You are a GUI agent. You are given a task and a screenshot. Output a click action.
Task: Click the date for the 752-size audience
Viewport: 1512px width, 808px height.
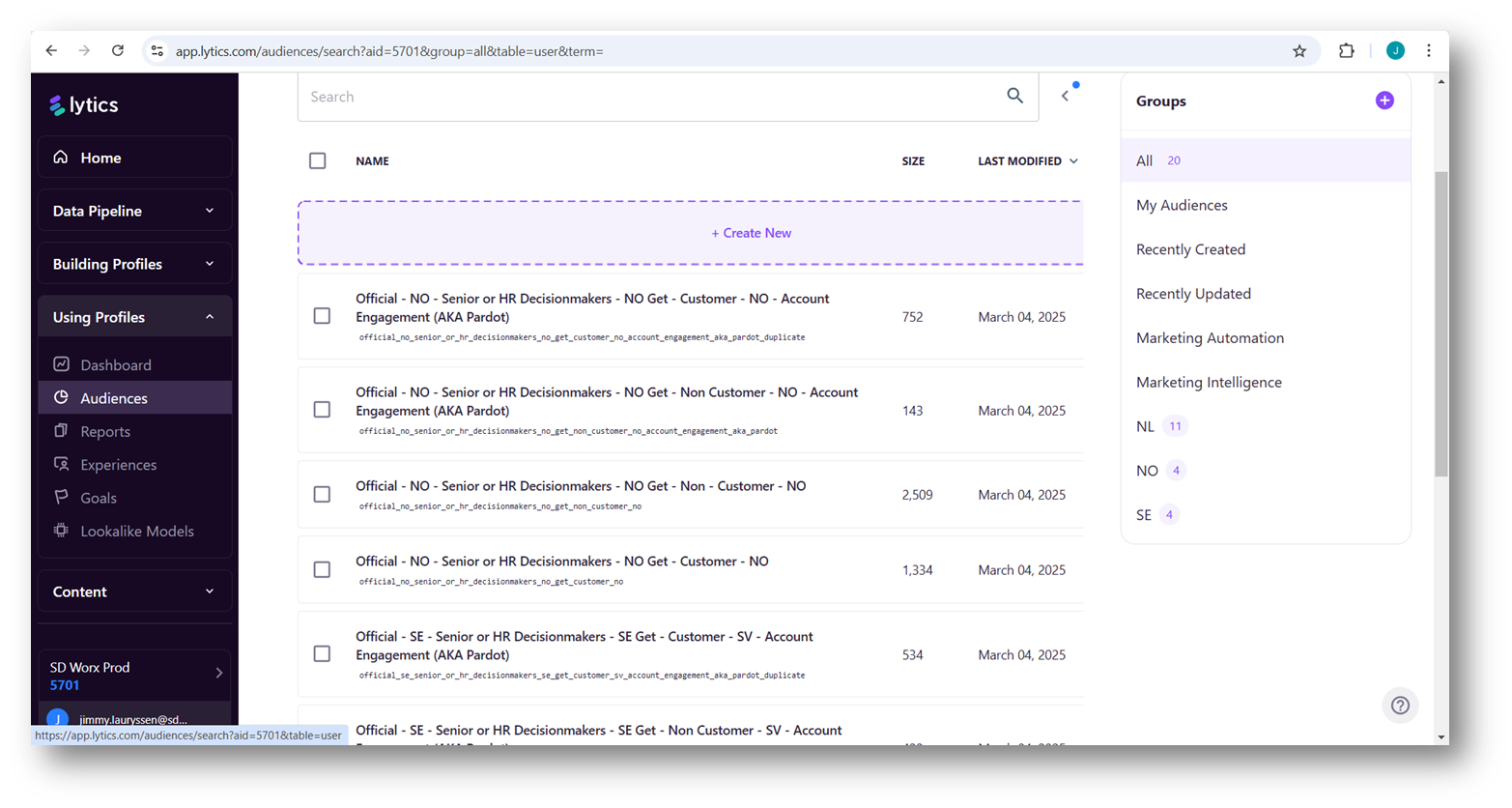(x=1021, y=317)
